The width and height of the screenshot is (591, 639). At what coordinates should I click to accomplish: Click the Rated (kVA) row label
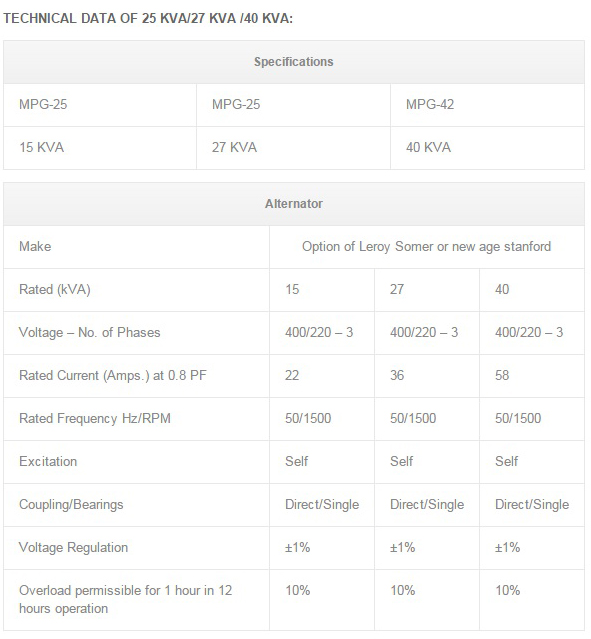55,290
